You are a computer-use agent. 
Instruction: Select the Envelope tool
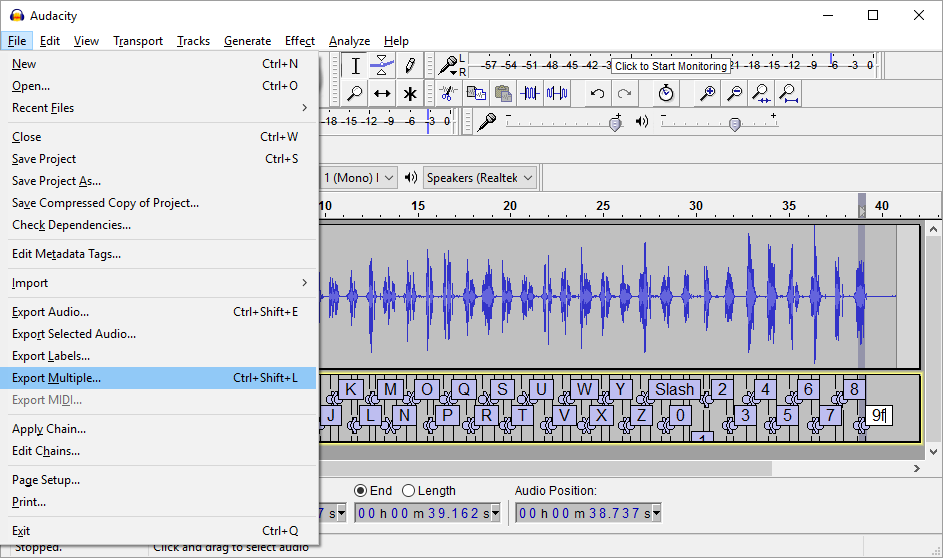(x=382, y=66)
